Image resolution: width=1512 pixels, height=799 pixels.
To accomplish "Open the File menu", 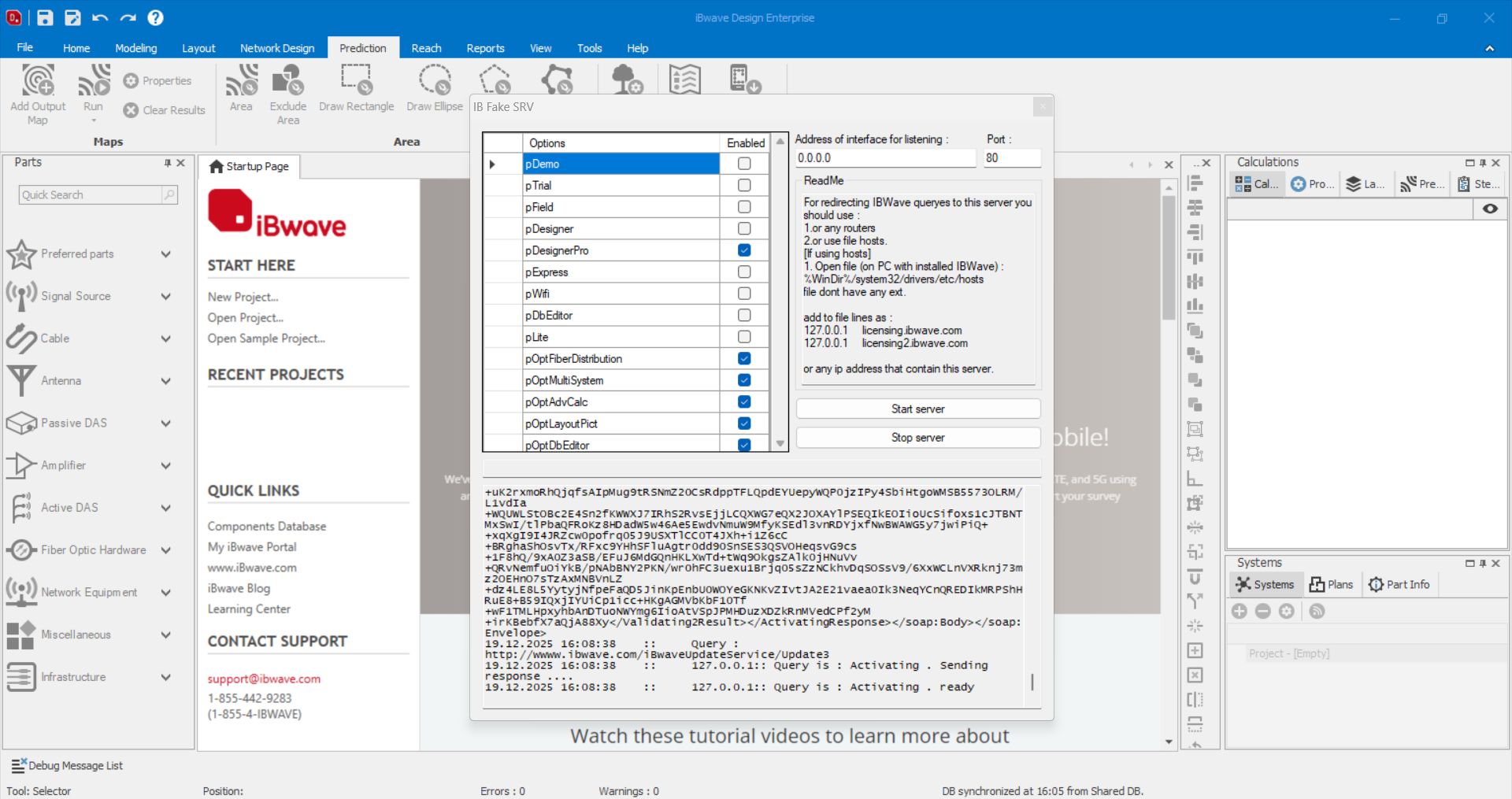I will [25, 47].
